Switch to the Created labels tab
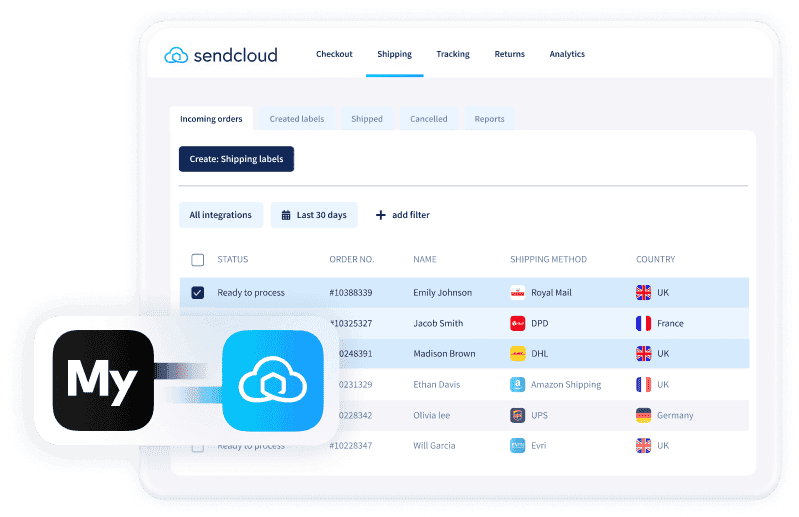 [x=297, y=119]
